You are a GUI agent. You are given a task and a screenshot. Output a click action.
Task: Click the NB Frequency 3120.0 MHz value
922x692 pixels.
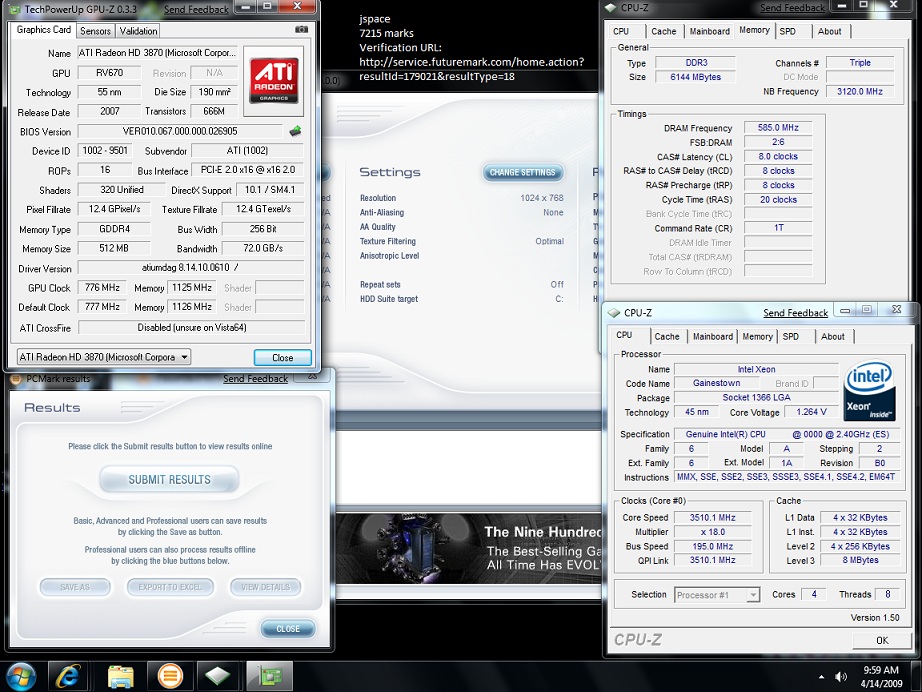coord(860,92)
